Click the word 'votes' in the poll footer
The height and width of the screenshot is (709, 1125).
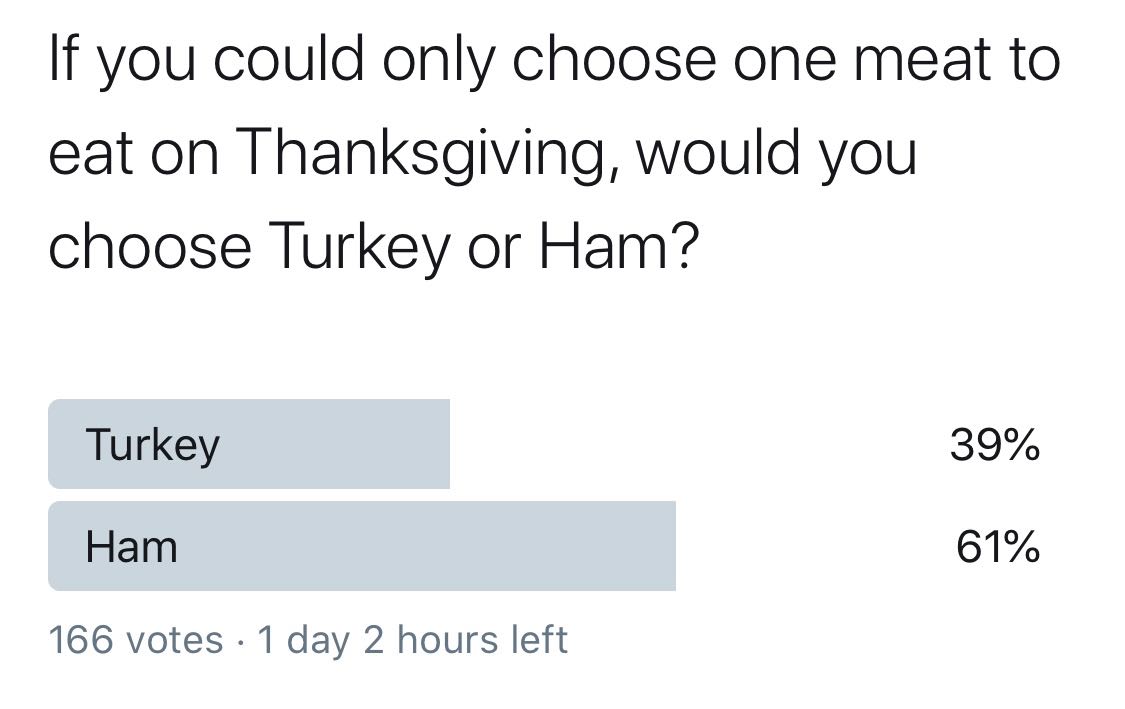pyautogui.click(x=174, y=640)
